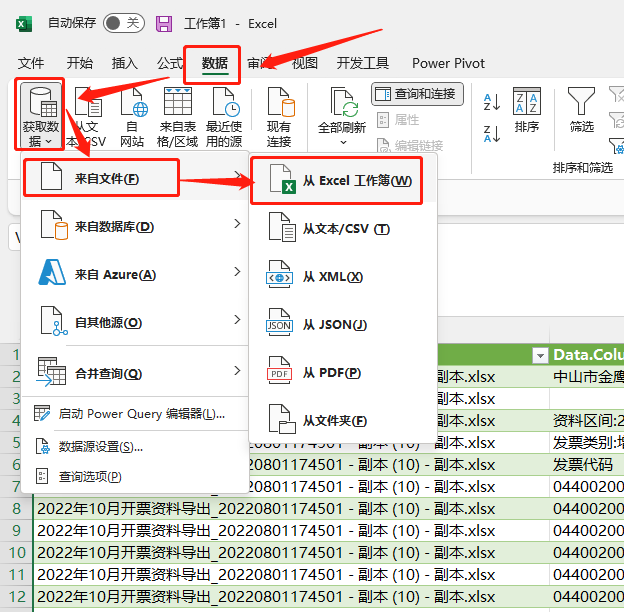Click the chevron beside 来自 Azure(A)

click(237, 272)
